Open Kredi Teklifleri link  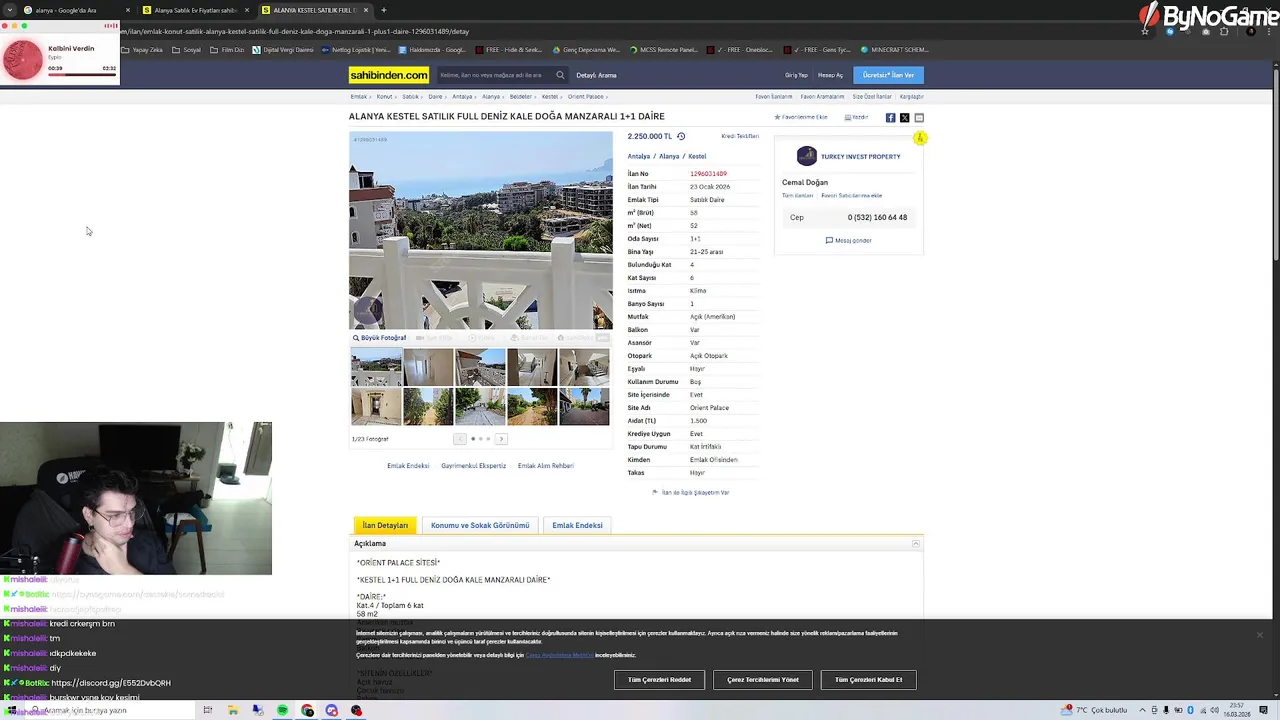(x=740, y=136)
